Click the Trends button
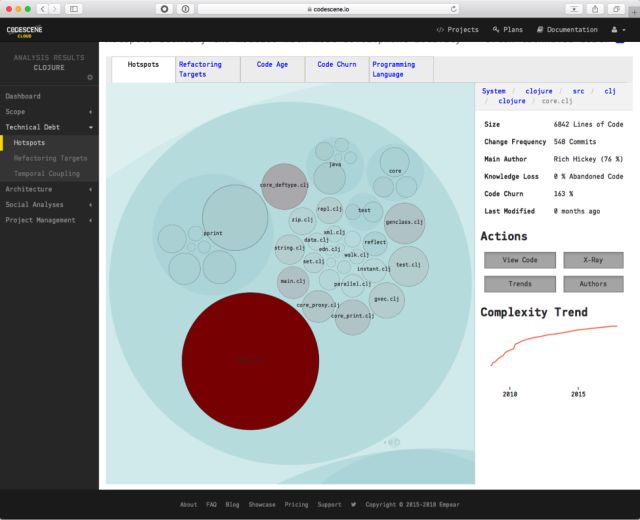 (x=520, y=284)
